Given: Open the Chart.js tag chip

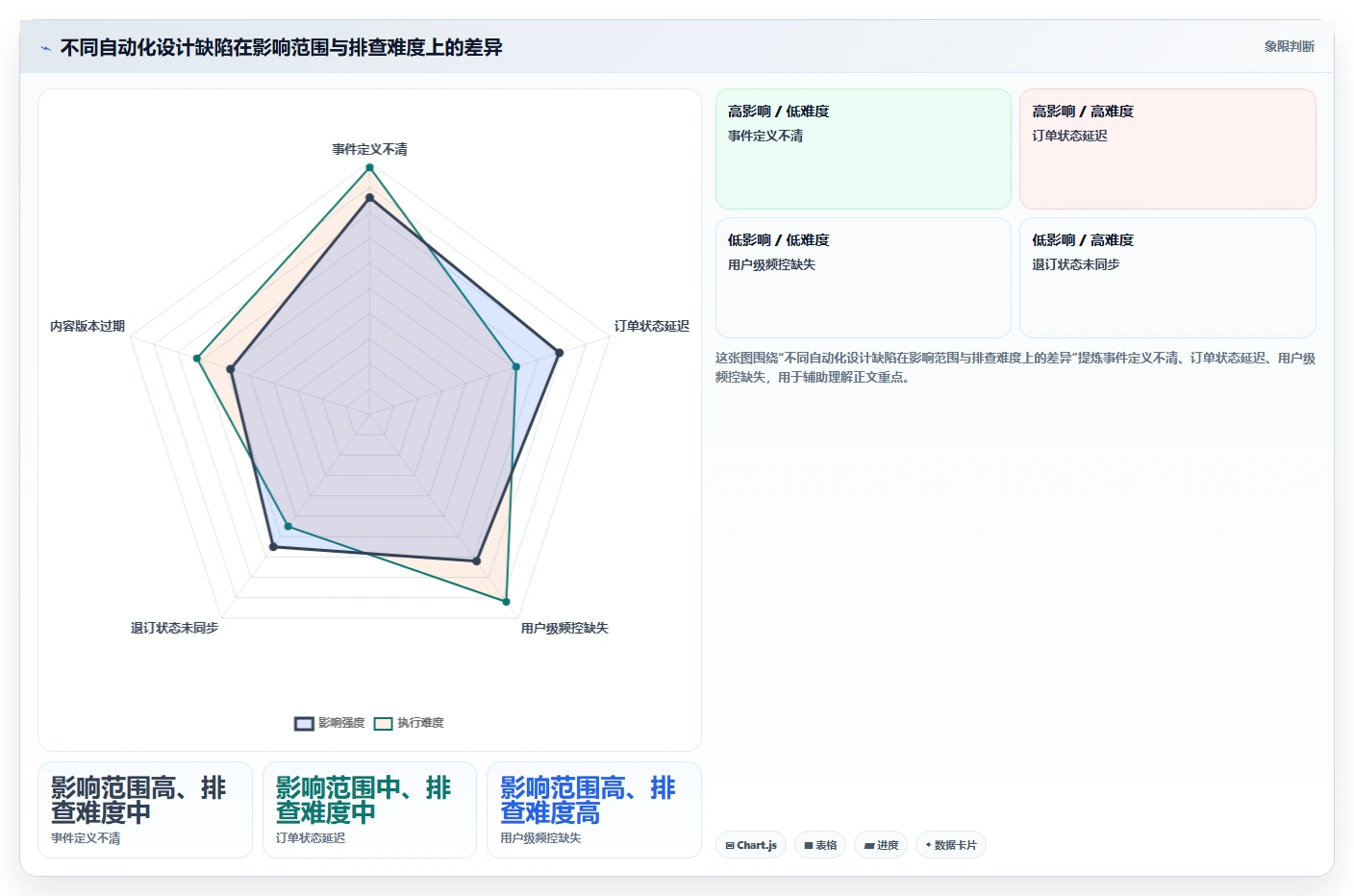Looking at the screenshot, I should [751, 845].
